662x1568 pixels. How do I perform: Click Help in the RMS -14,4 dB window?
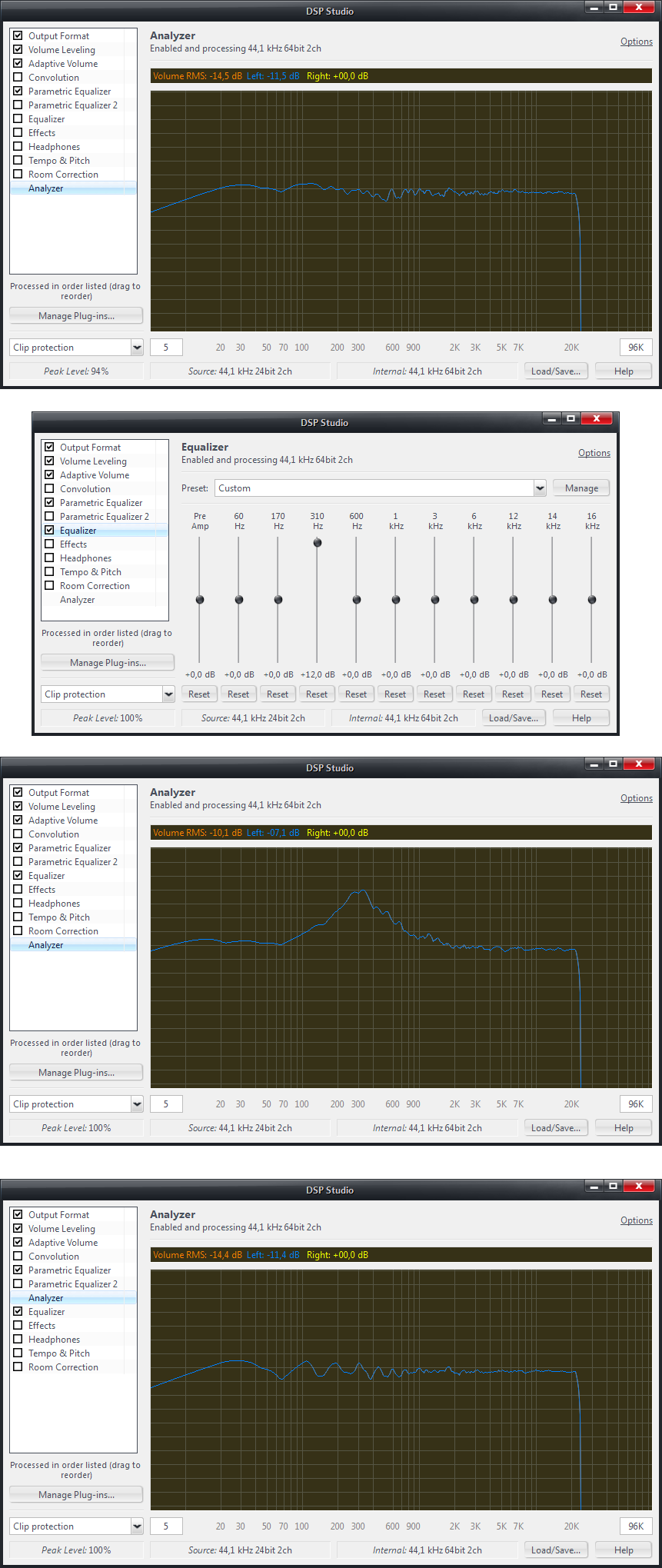[x=624, y=1550]
